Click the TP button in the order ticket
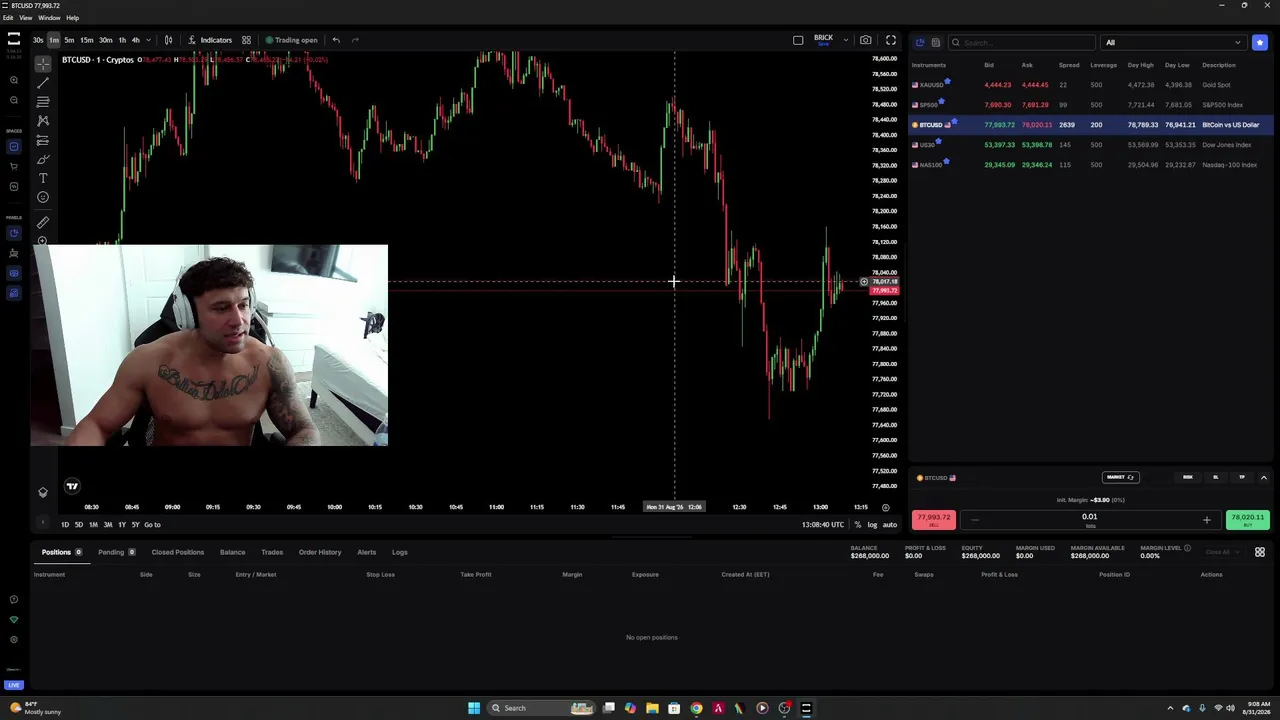Image resolution: width=1280 pixels, height=720 pixels. coord(1242,477)
